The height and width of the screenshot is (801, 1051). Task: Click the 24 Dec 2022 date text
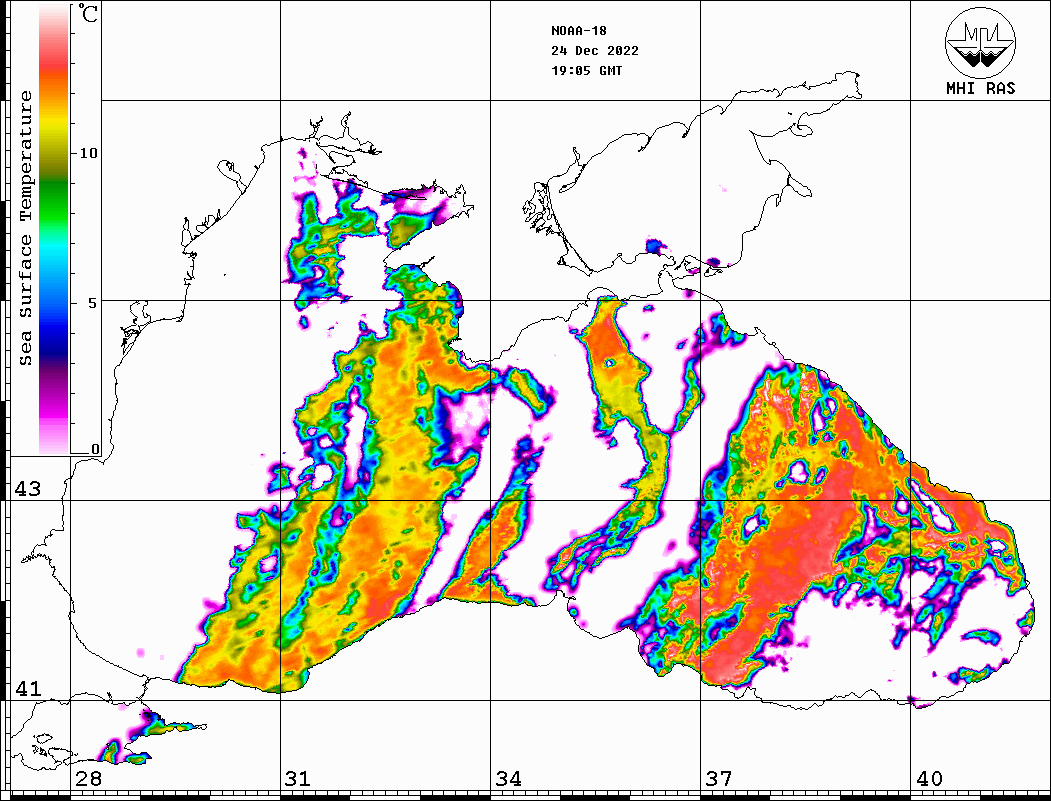pos(594,51)
